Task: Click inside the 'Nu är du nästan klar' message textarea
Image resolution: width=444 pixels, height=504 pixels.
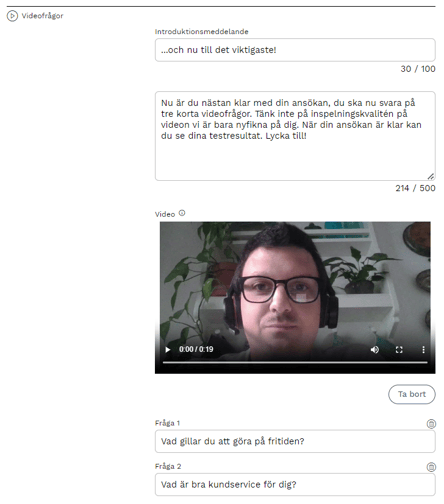Action: [x=295, y=136]
